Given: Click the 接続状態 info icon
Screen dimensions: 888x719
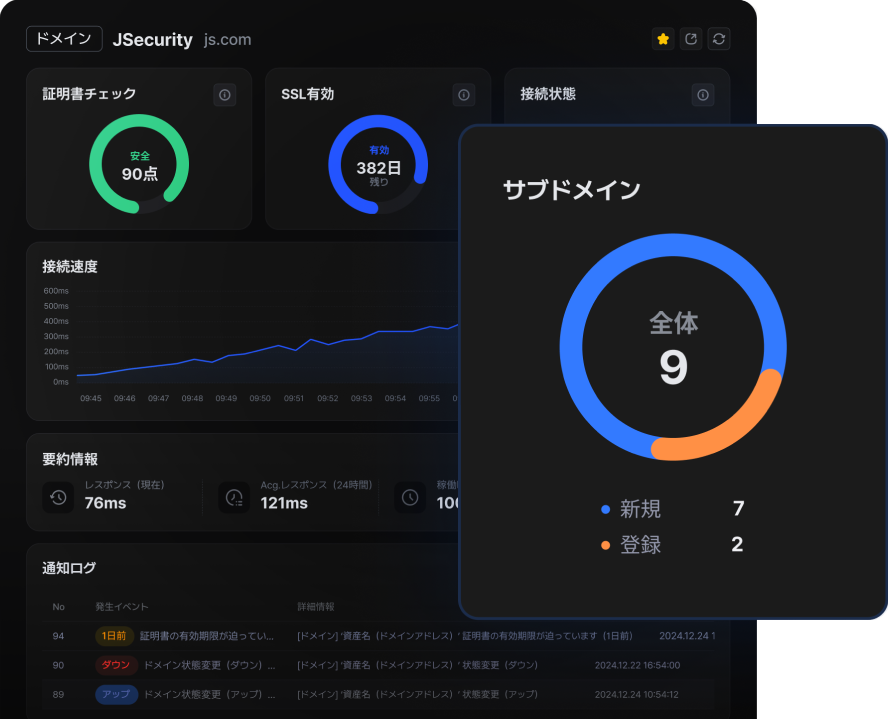Looking at the screenshot, I should click(702, 95).
